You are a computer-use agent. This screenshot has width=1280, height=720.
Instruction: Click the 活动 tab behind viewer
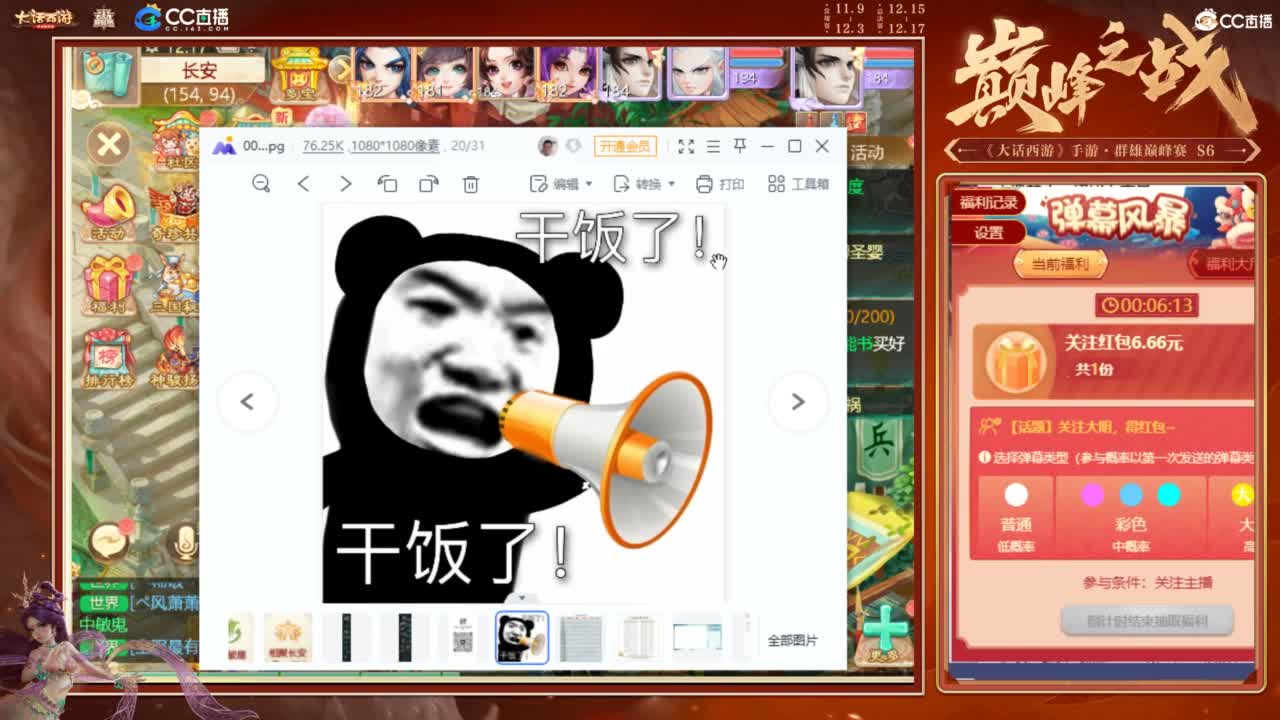pyautogui.click(x=867, y=153)
